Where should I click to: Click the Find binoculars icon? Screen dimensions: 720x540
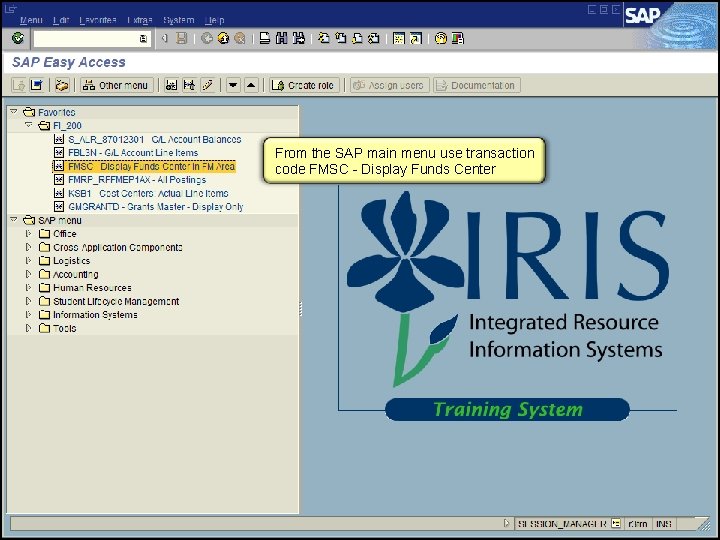pos(281,39)
